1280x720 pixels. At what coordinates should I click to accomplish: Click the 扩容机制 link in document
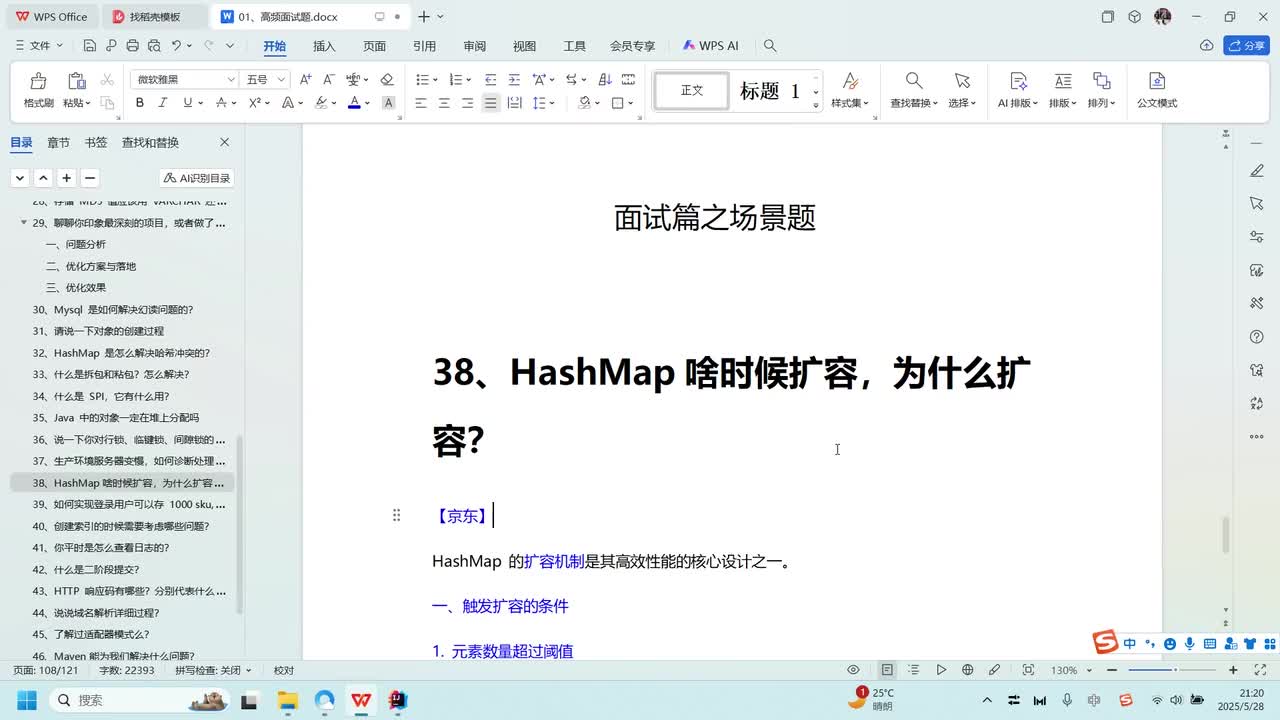tap(554, 562)
